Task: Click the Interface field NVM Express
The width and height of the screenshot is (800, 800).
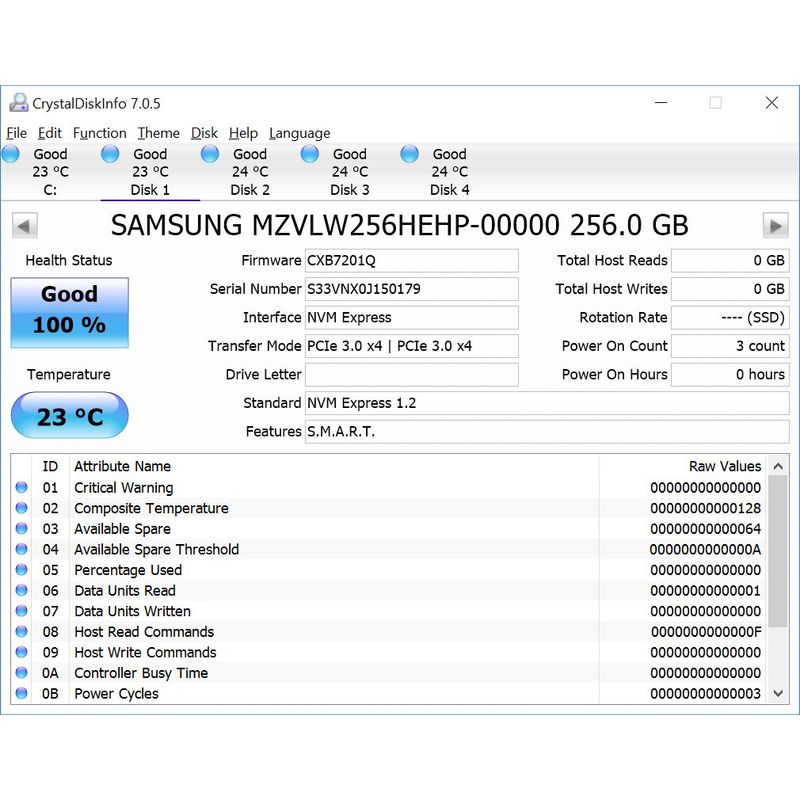Action: click(412, 318)
